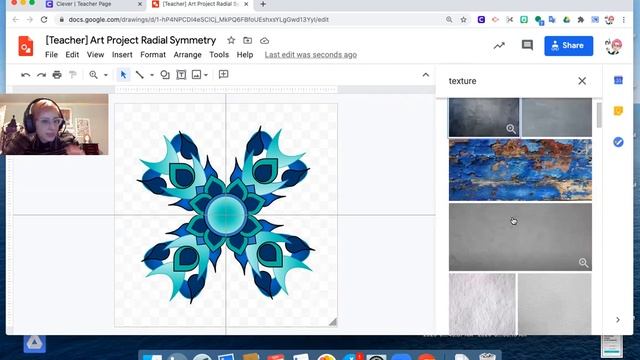Check the cloud document status icon
640x360 pixels.
click(264, 40)
